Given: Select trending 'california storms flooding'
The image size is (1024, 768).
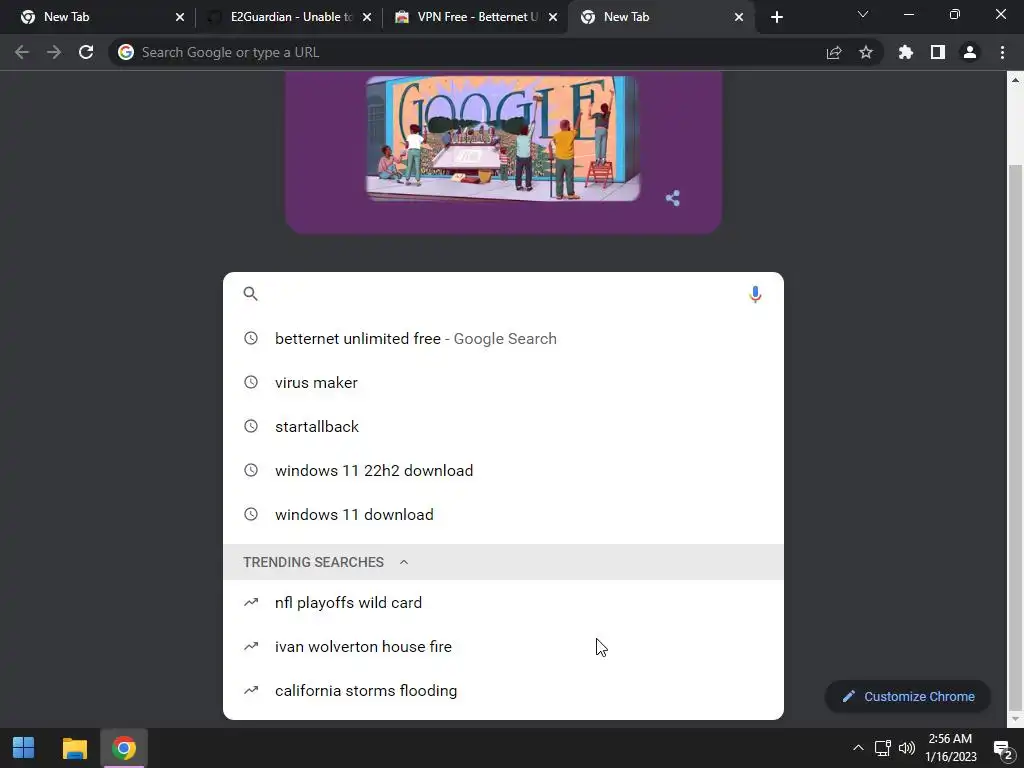Looking at the screenshot, I should click(503, 690).
